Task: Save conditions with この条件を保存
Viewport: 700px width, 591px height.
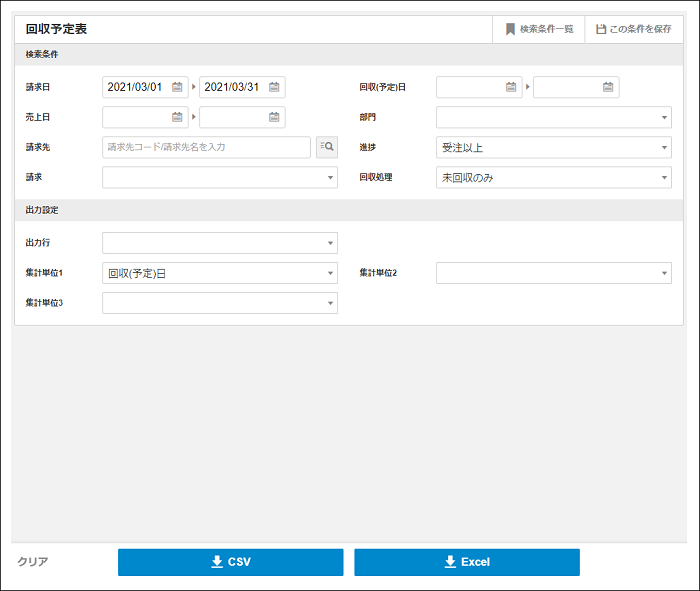Action: [x=633, y=29]
